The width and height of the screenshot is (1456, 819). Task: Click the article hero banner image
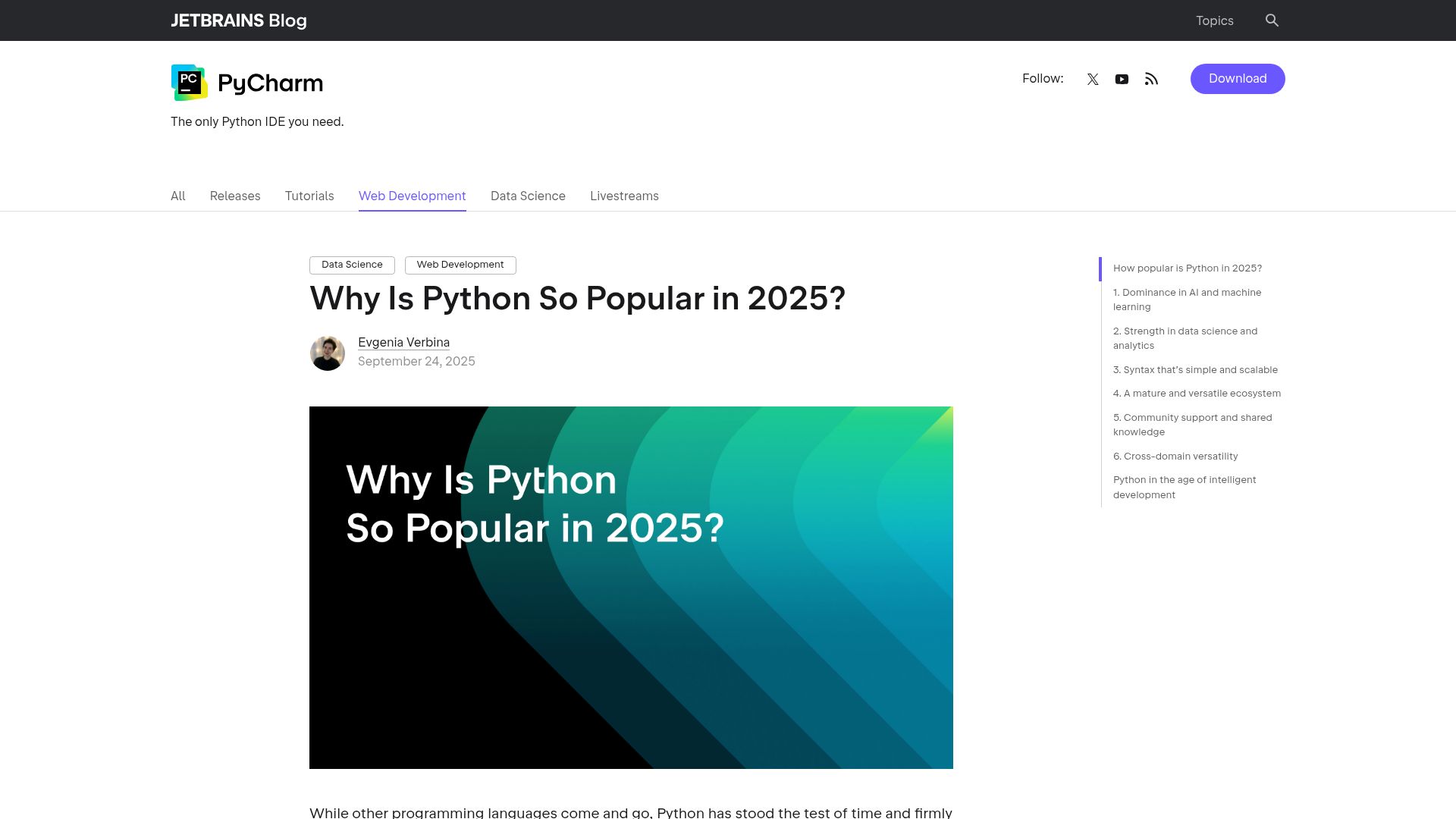631,588
